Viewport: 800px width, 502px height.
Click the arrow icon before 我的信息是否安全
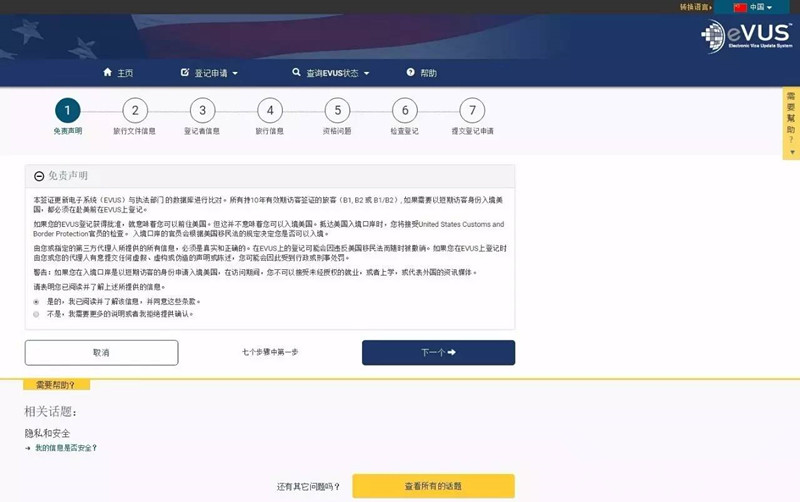(x=28, y=448)
